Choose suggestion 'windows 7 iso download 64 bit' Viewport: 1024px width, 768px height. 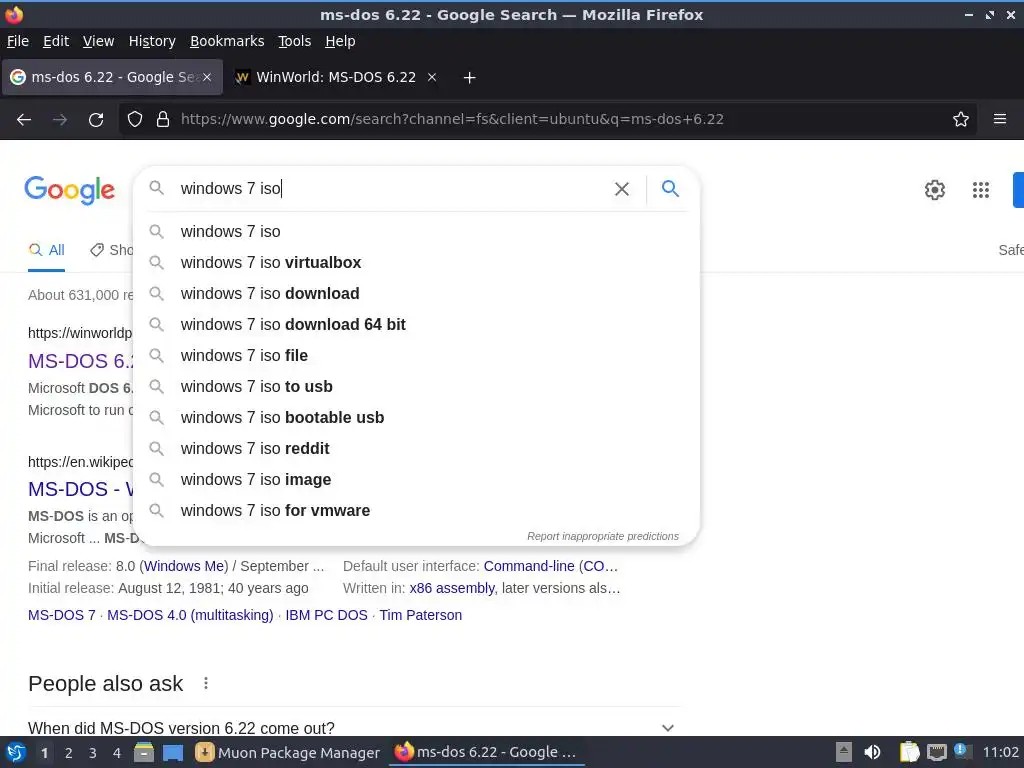[x=417, y=325]
